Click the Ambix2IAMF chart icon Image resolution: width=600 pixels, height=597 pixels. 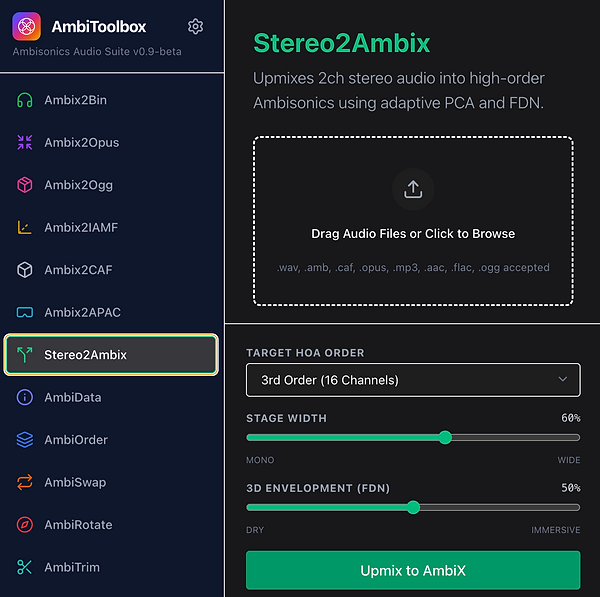25,228
